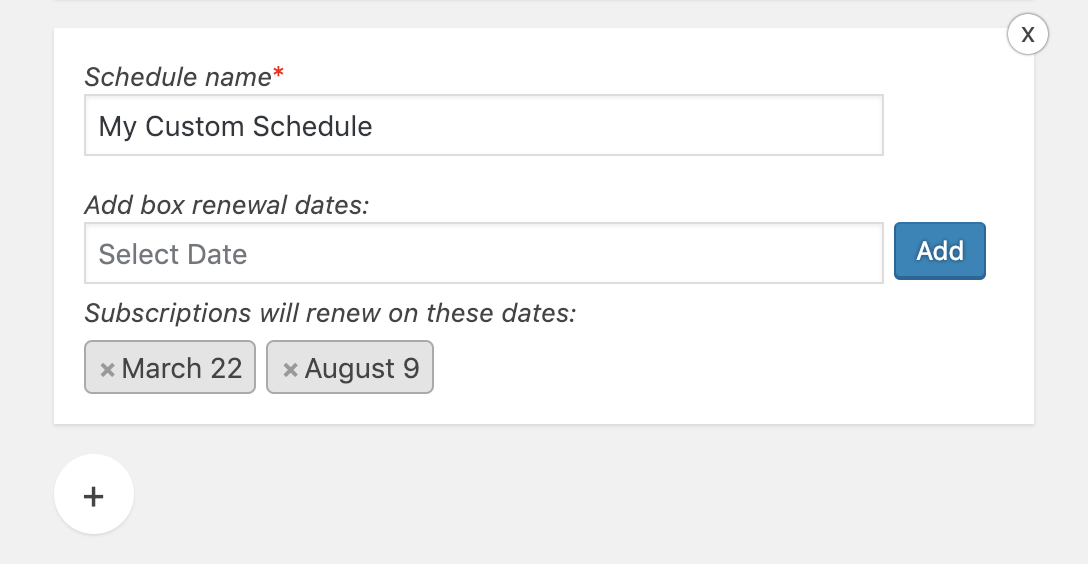Click the Schedule name label
Screen dimensions: 1088x564
177,77
